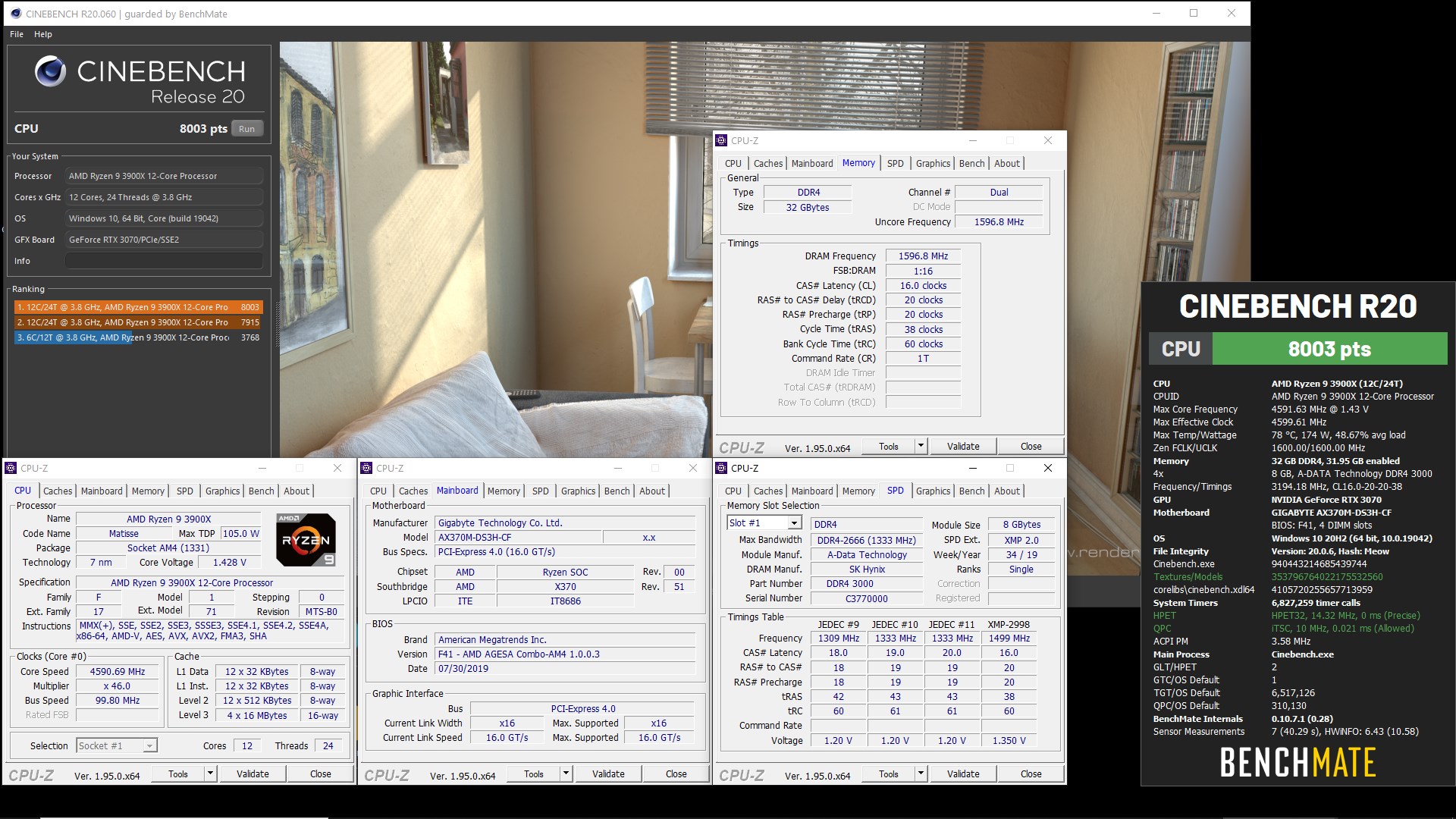Click the CAS# Latency 16.0 clocks value
The height and width of the screenshot is (819, 1456).
pyautogui.click(x=923, y=285)
